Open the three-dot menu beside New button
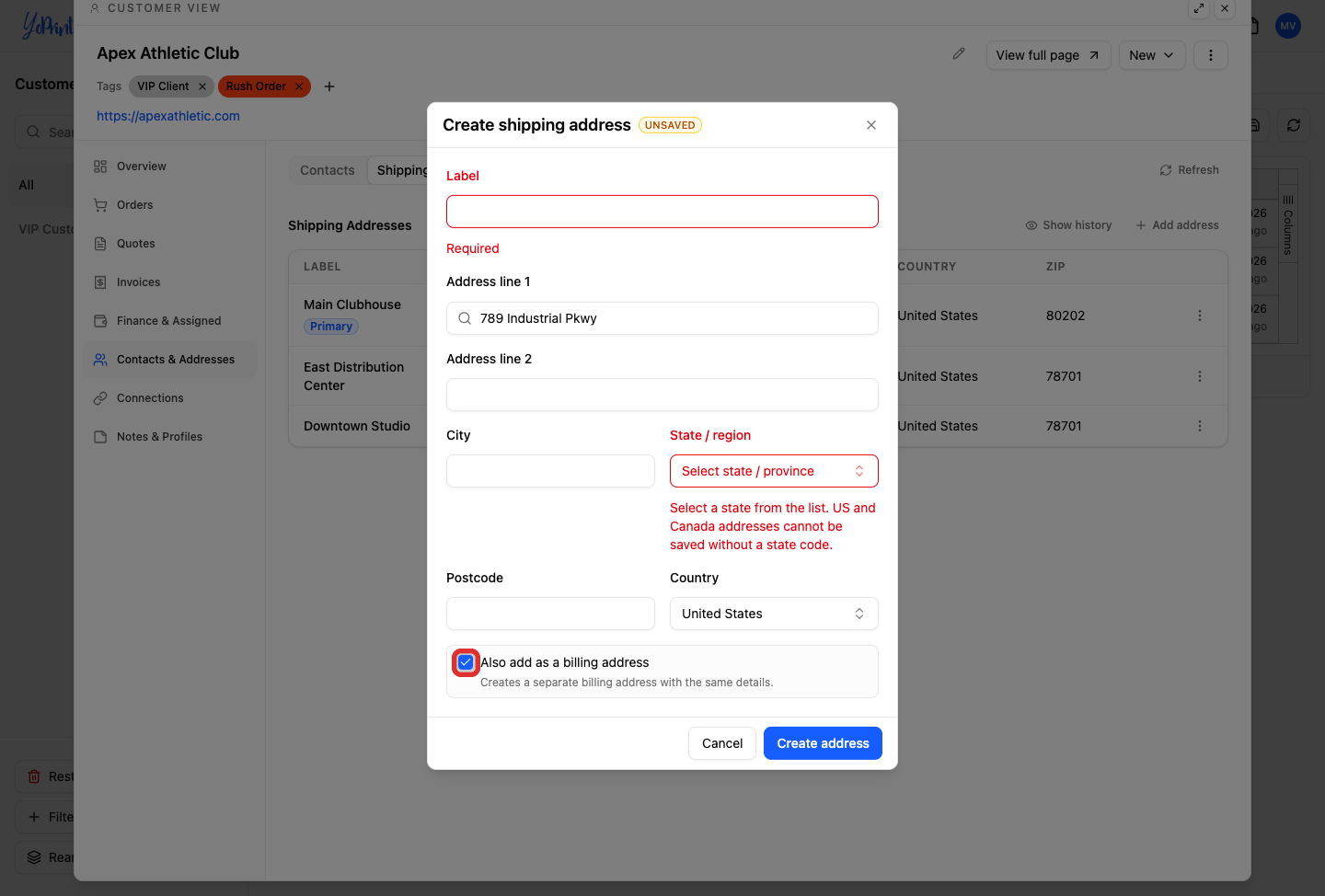The image size is (1325, 896). 1211,55
